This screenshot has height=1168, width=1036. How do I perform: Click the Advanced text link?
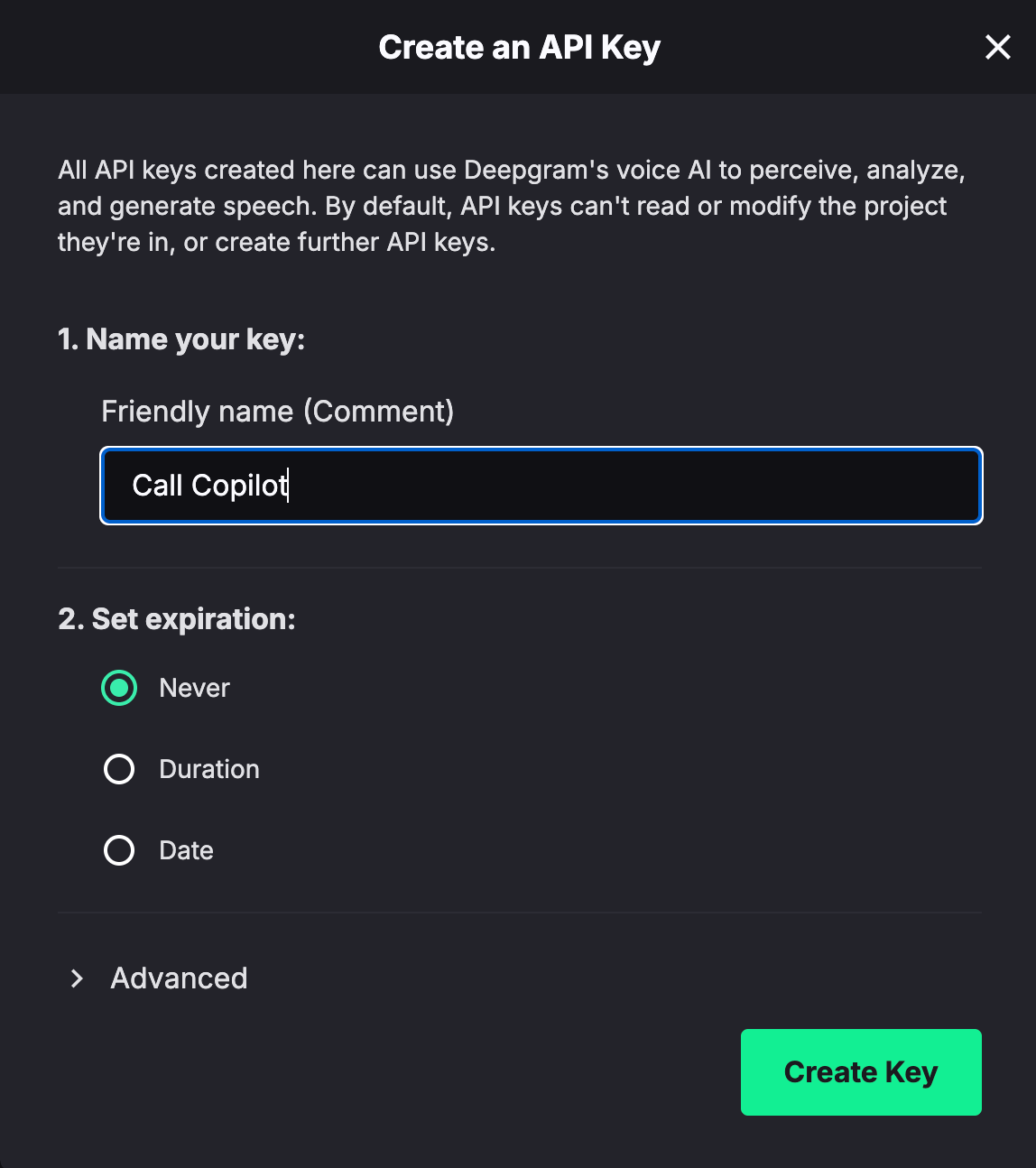pyautogui.click(x=179, y=978)
